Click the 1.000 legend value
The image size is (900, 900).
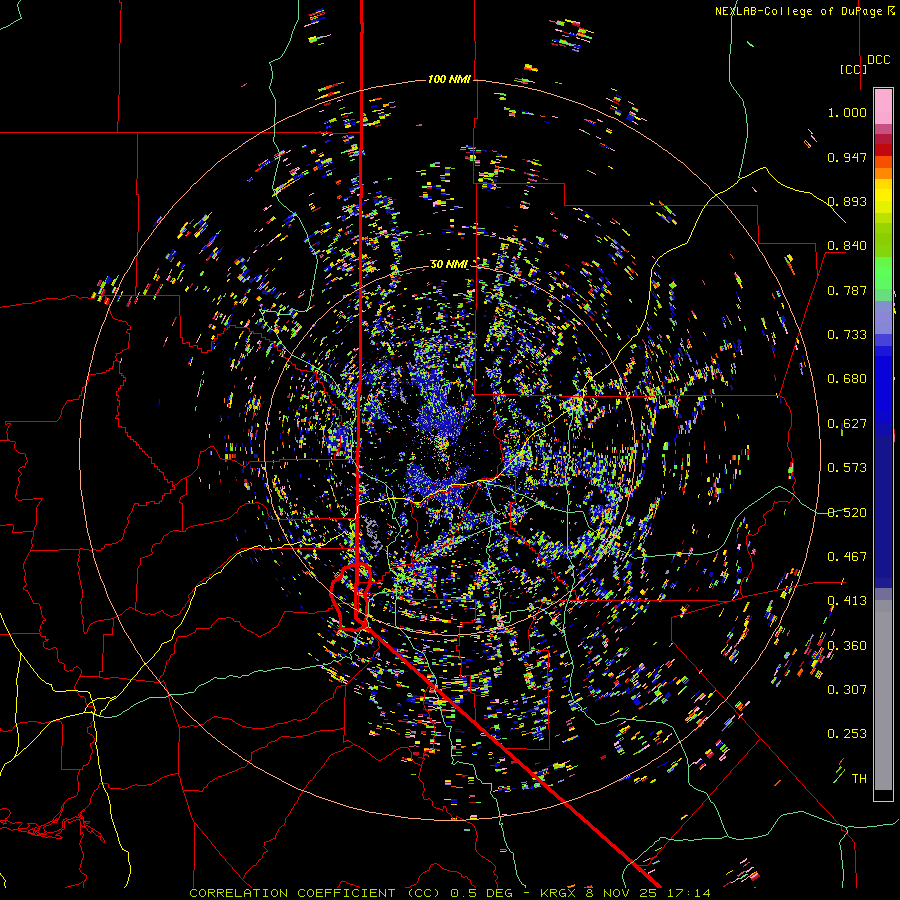point(847,112)
